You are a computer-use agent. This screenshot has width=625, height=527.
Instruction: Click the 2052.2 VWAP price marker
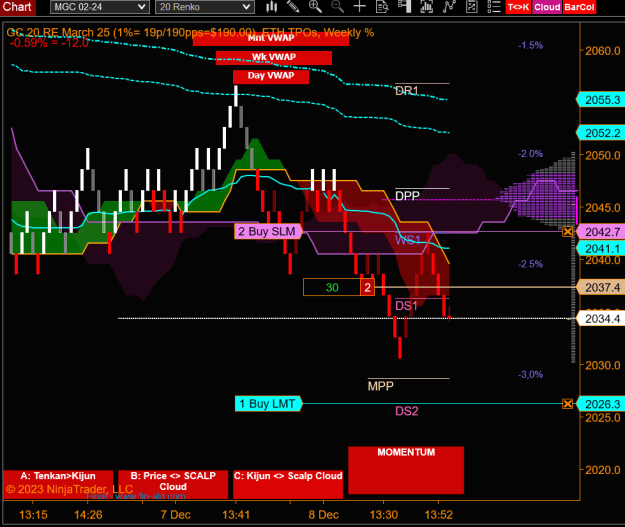pyautogui.click(x=600, y=133)
